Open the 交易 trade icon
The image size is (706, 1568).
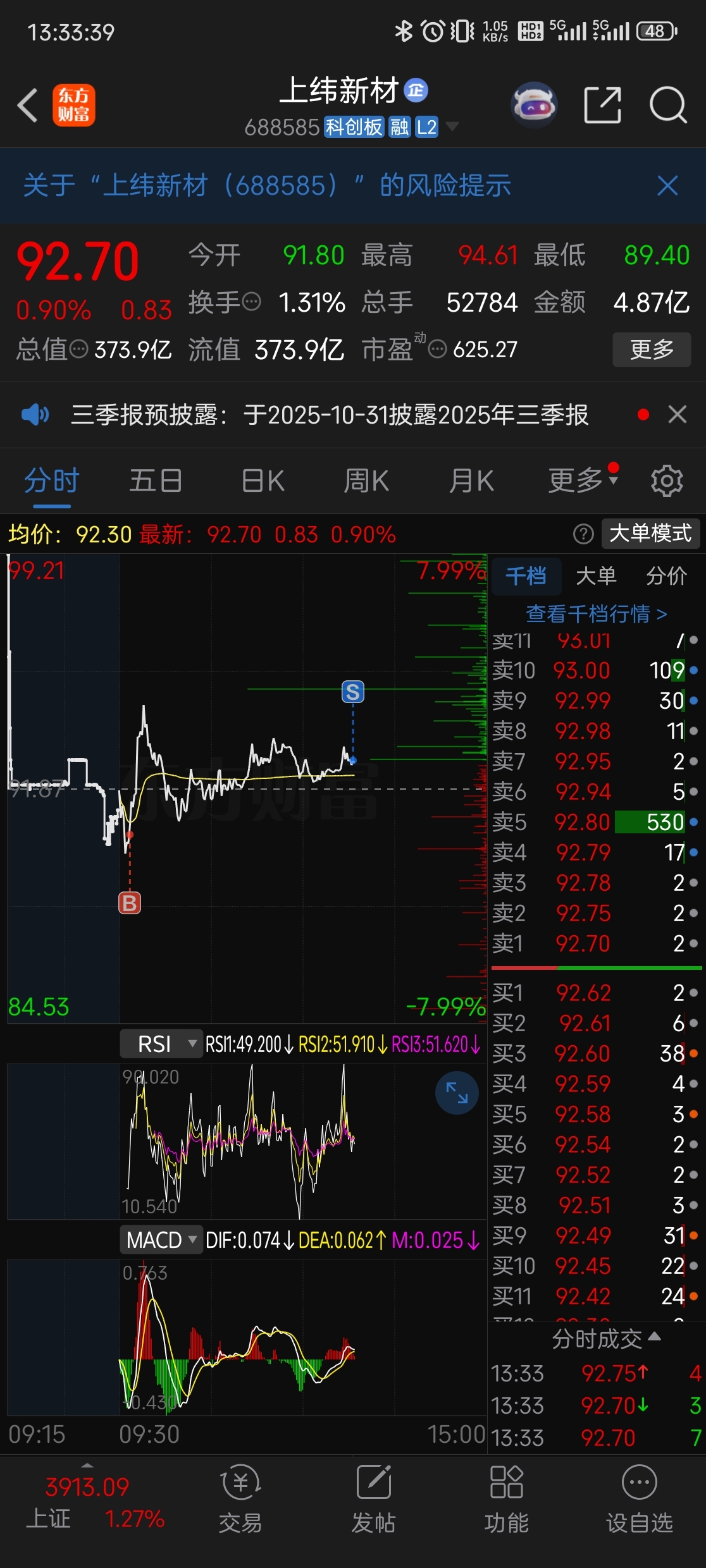(240, 1498)
